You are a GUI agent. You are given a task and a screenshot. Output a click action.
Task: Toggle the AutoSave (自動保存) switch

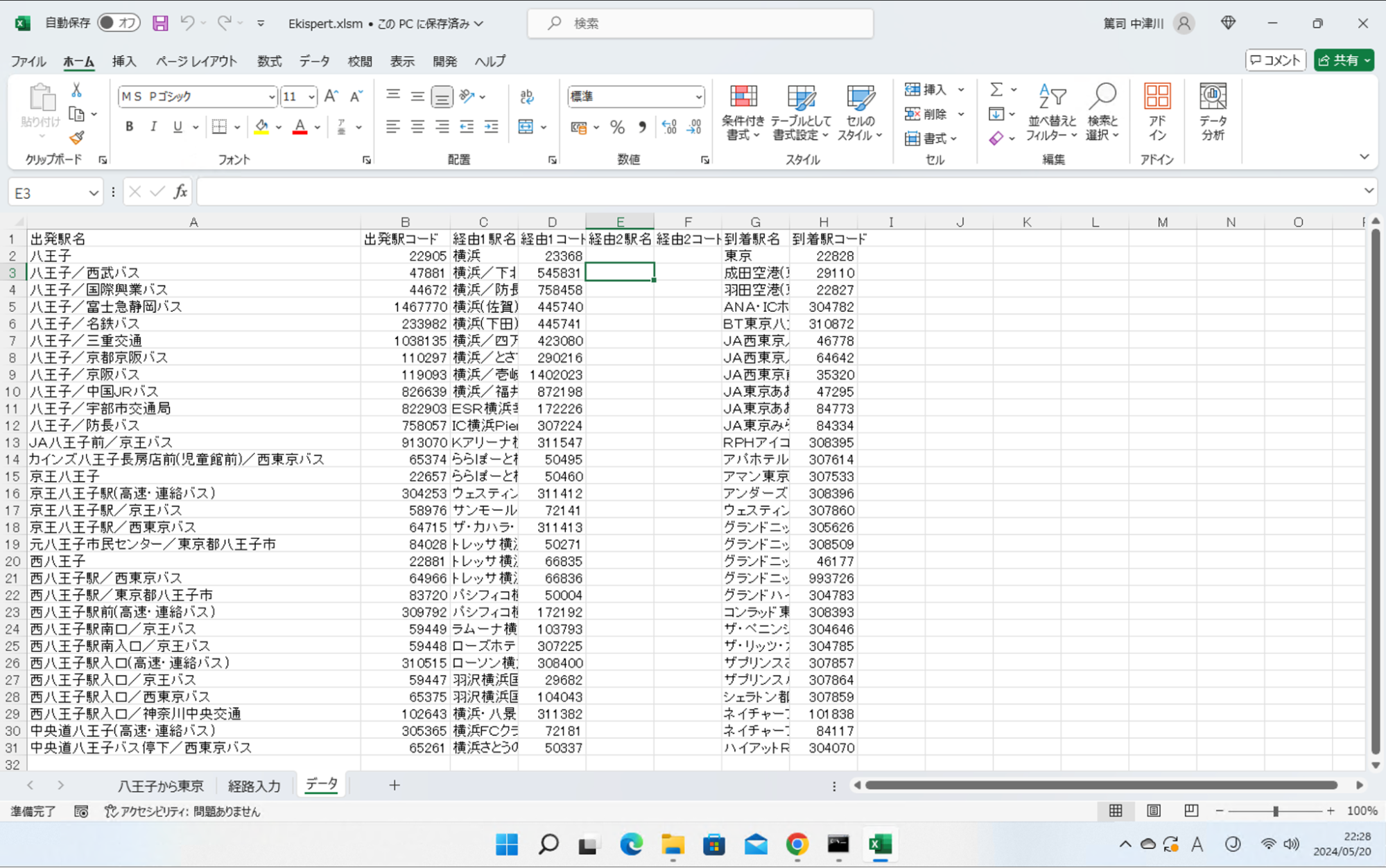pos(118,23)
